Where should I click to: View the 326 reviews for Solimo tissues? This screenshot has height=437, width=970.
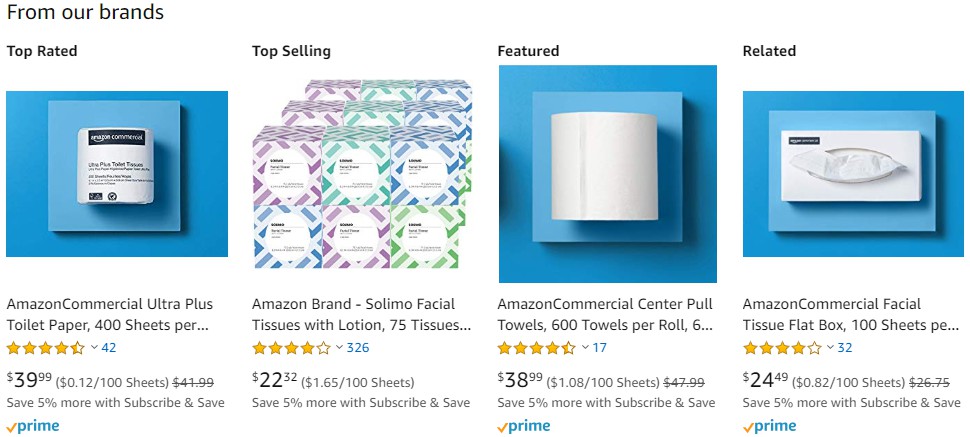click(x=358, y=348)
